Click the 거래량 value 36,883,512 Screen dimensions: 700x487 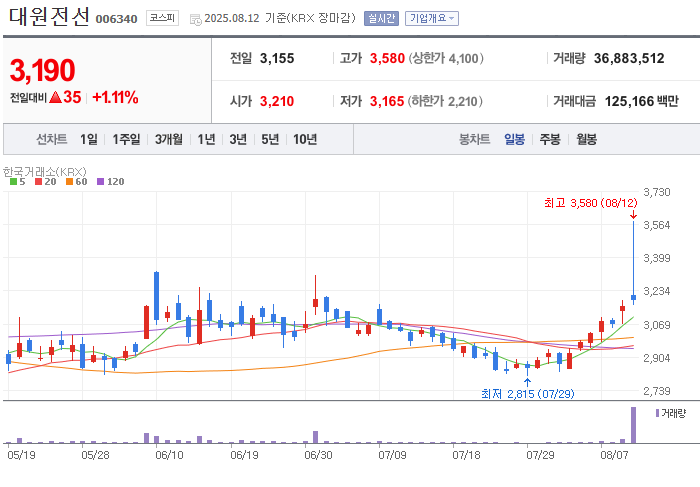629,58
